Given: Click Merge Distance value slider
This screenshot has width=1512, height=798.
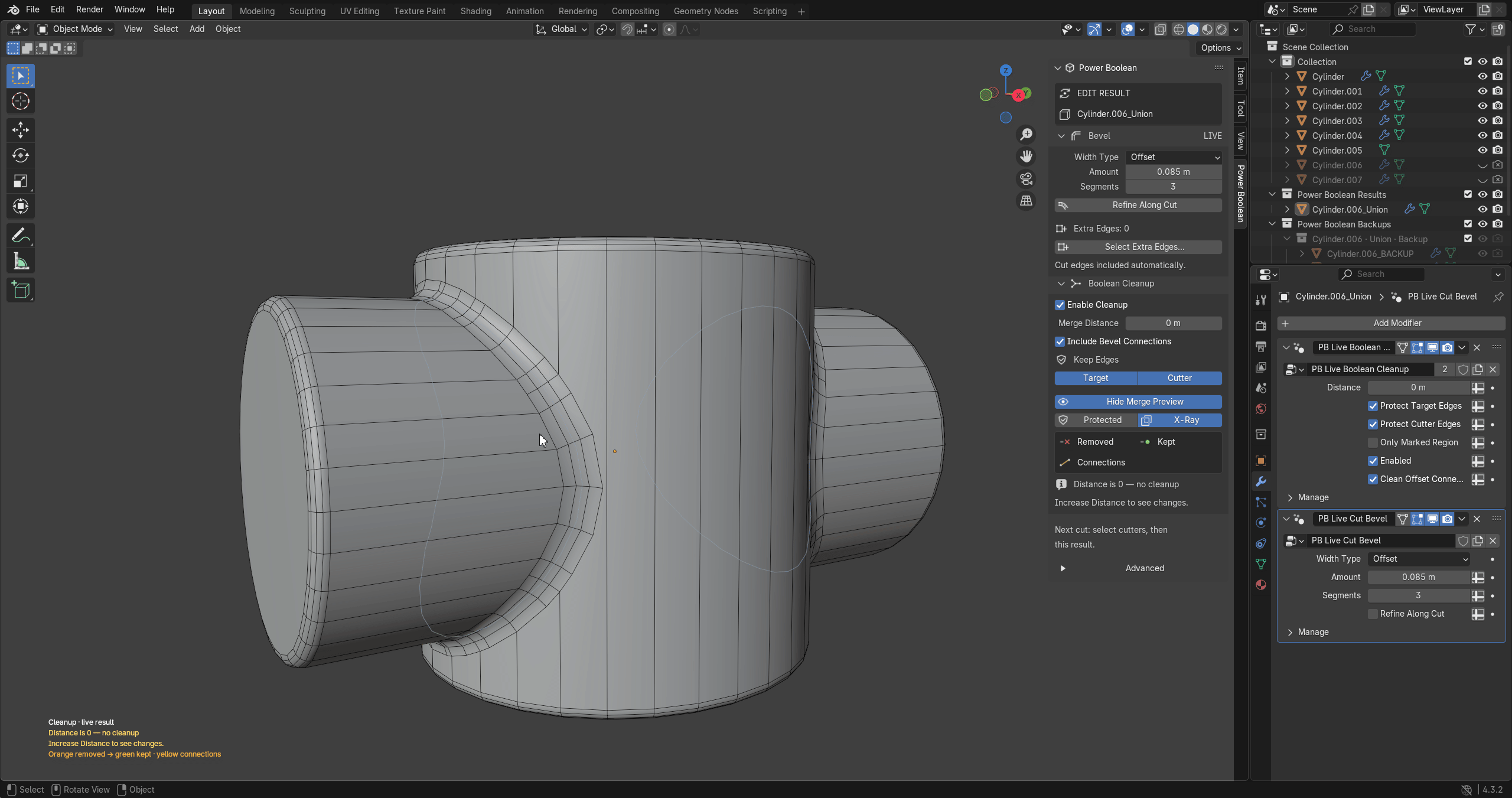Looking at the screenshot, I should click(x=1174, y=323).
